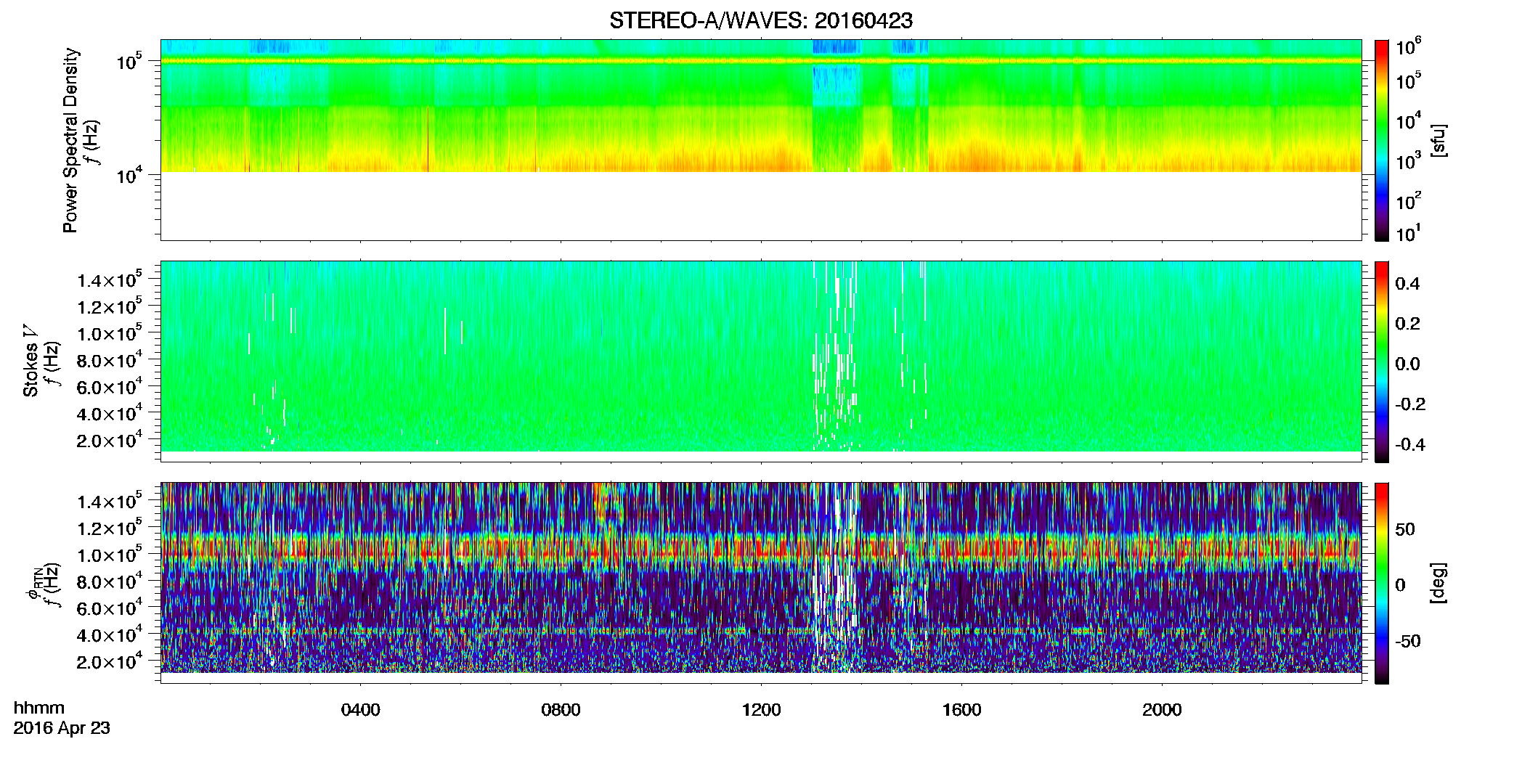Click the 2016 Apr 23 date label
This screenshot has height=784, width=1522.
pyautogui.click(x=62, y=728)
